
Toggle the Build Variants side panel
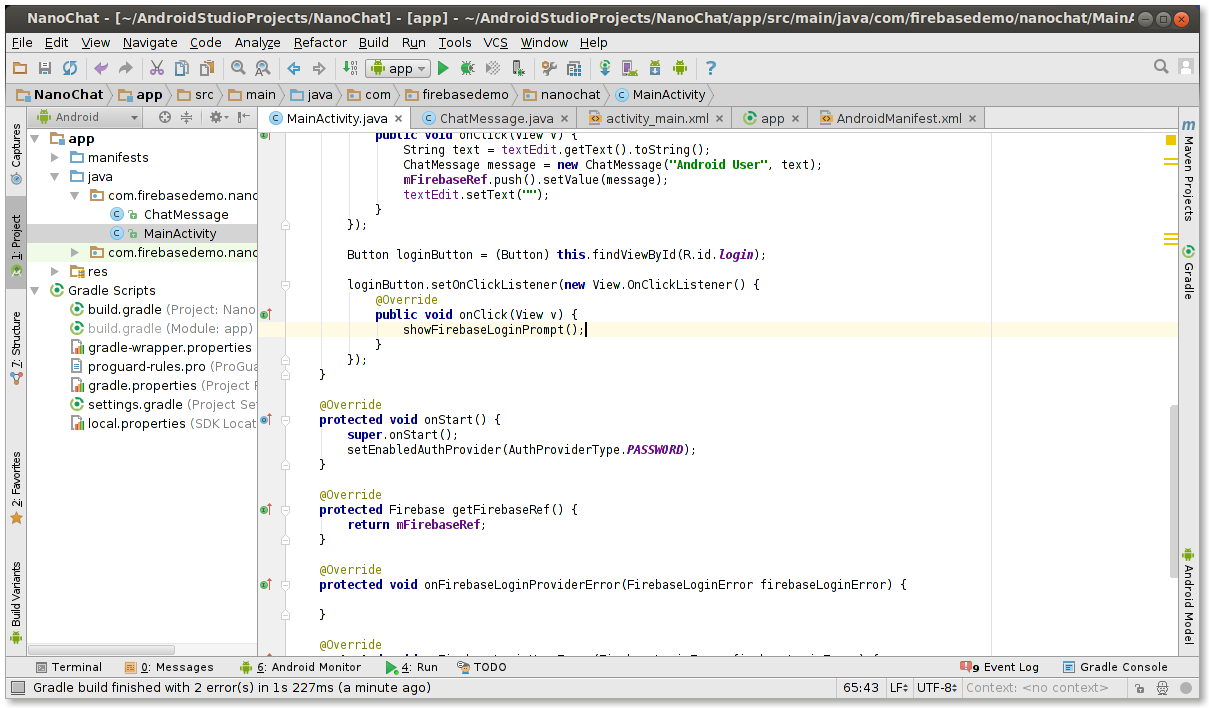16,603
